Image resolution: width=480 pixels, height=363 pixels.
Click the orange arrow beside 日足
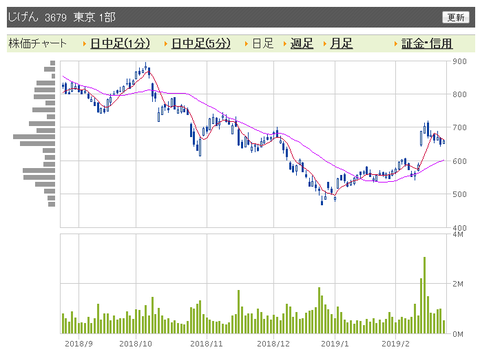pyautogui.click(x=246, y=44)
